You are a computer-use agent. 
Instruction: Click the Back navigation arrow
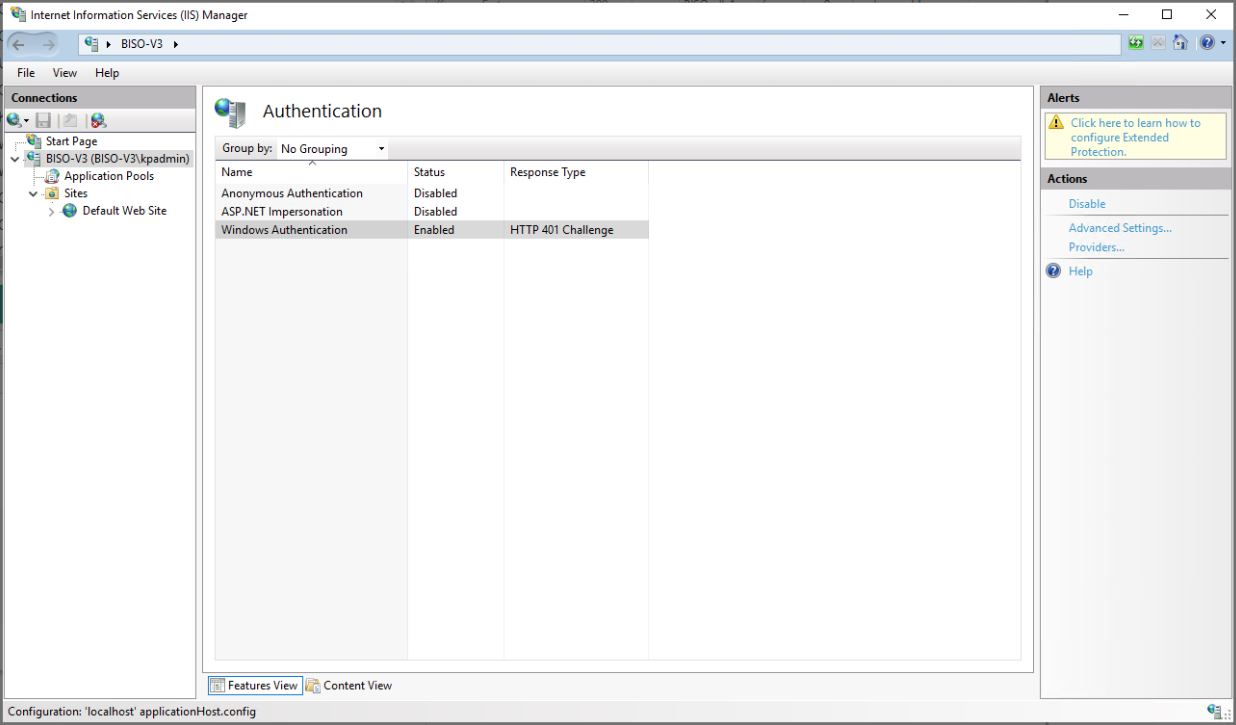pos(18,45)
